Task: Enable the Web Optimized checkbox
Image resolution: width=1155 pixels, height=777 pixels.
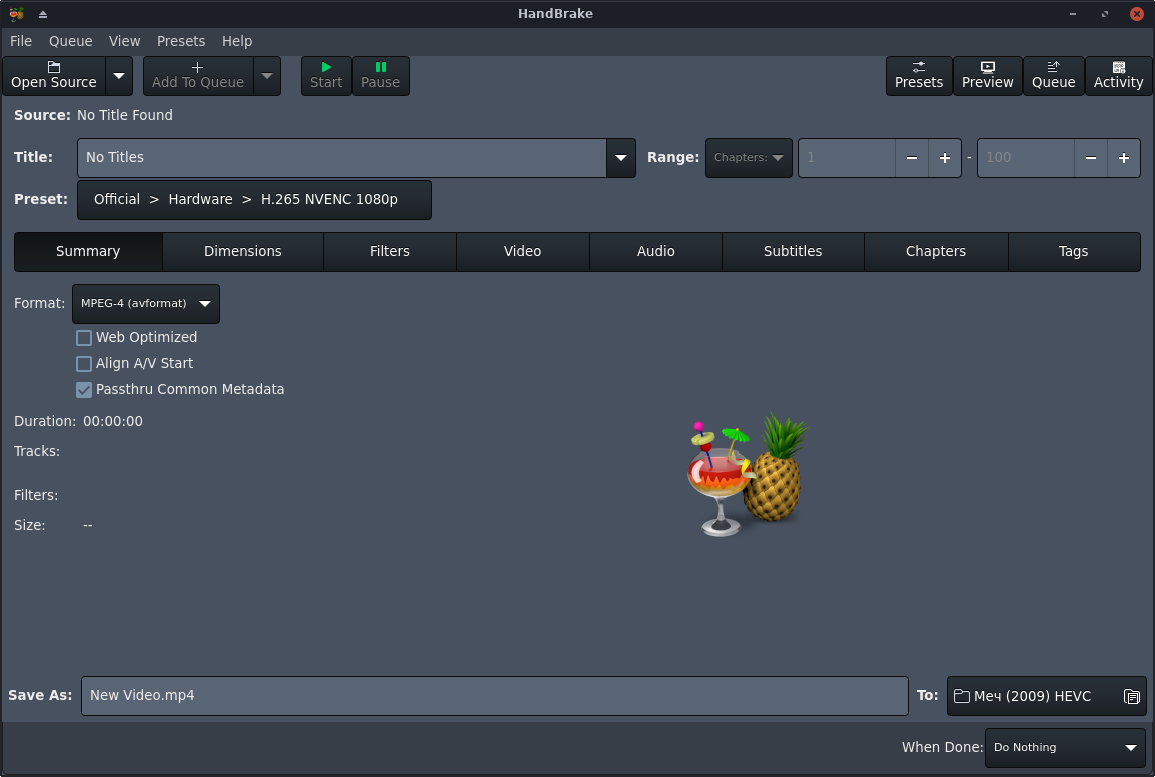Action: (x=84, y=338)
